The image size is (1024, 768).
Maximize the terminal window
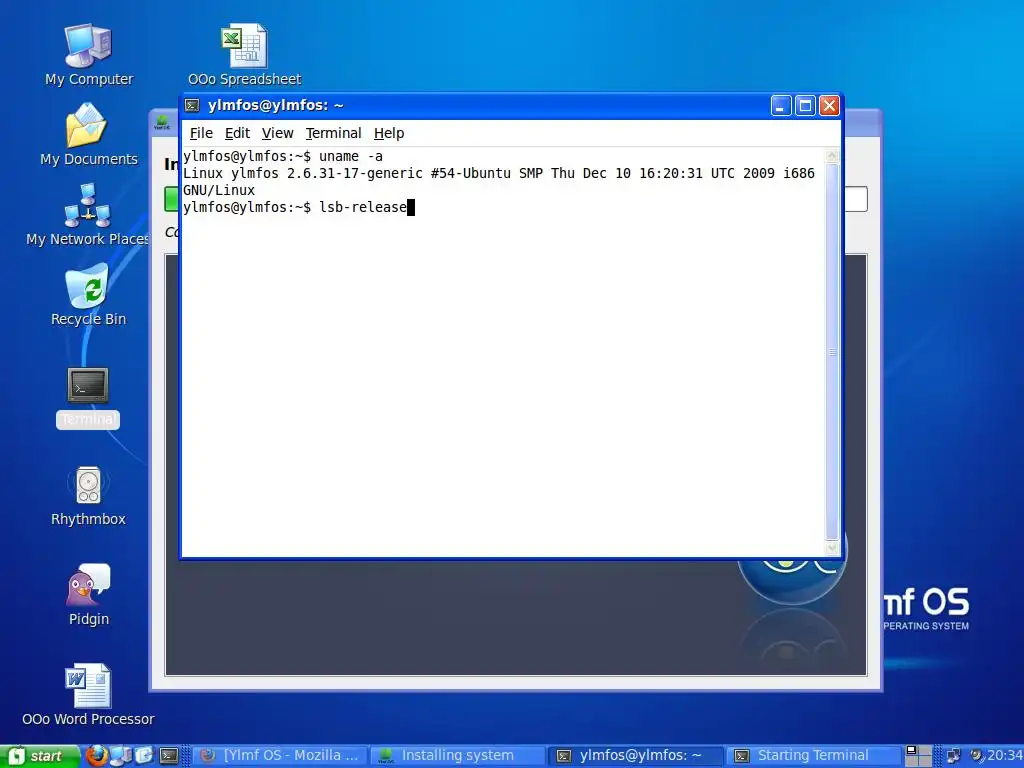(805, 105)
